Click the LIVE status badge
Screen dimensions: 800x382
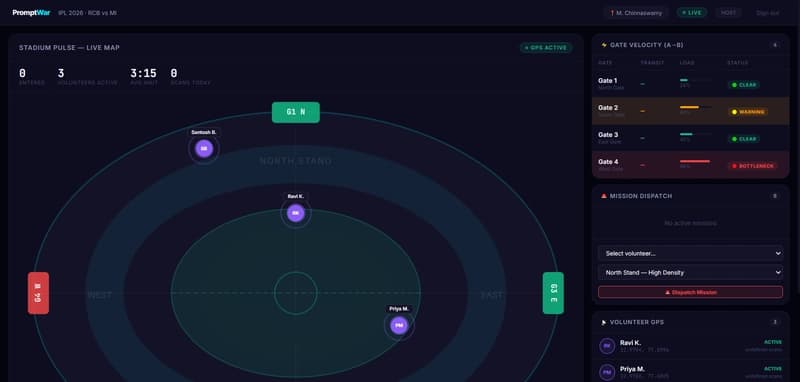[x=692, y=13]
